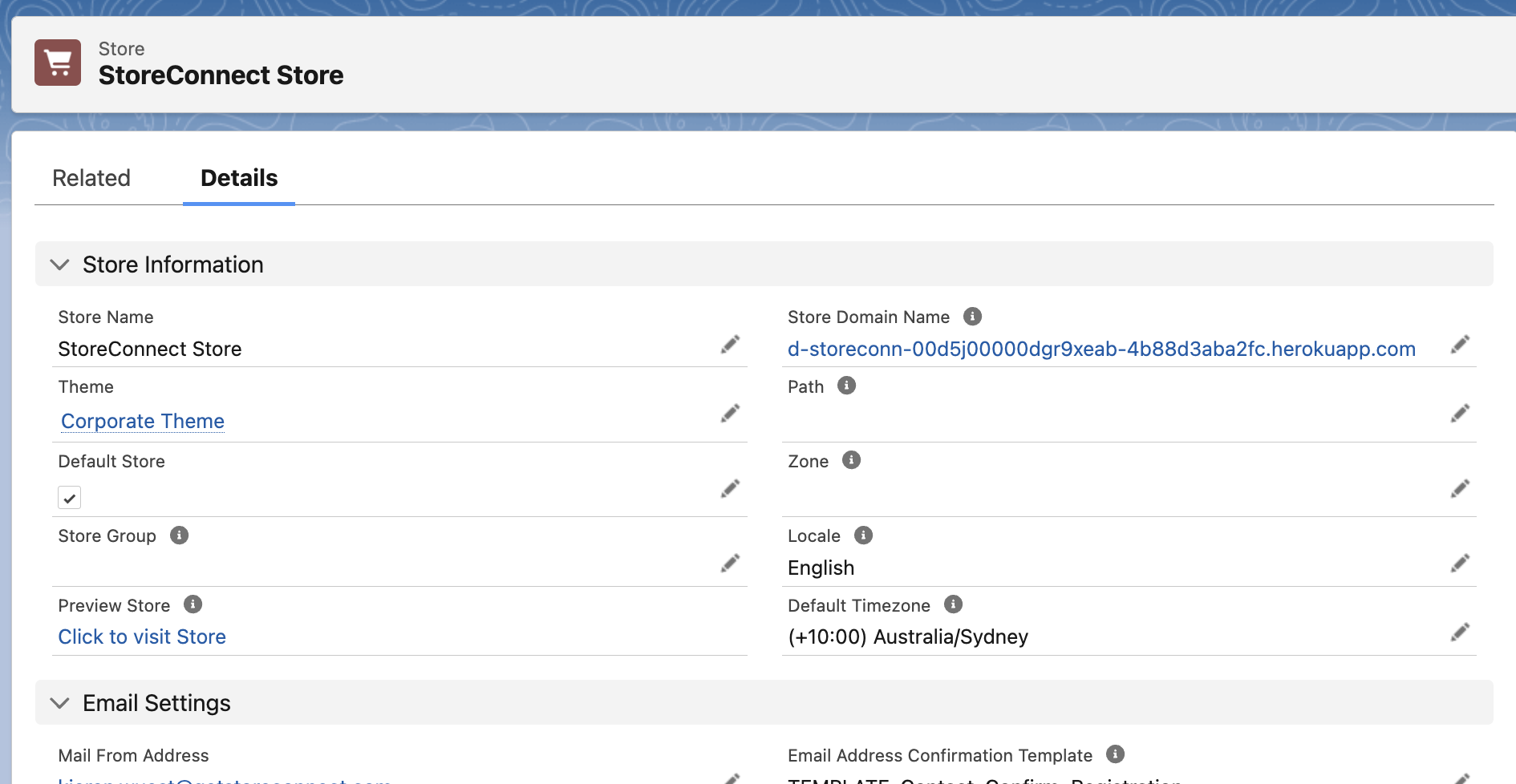1516x784 pixels.
Task: Edit the Default Store pencil icon
Action: (x=730, y=489)
